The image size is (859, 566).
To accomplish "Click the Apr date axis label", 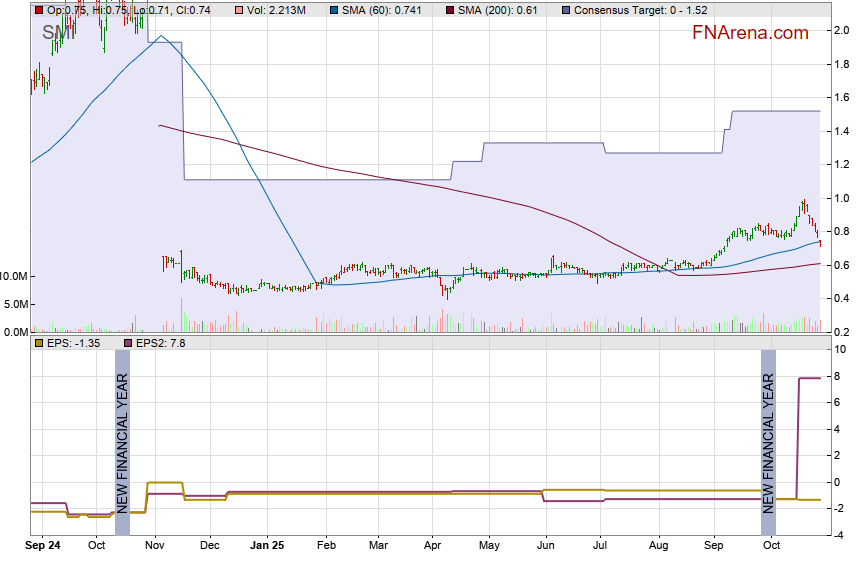I will [x=432, y=547].
